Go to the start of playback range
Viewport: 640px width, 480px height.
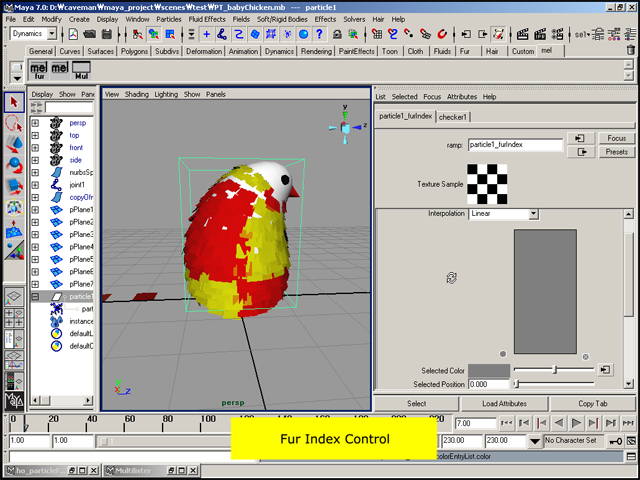click(x=507, y=423)
